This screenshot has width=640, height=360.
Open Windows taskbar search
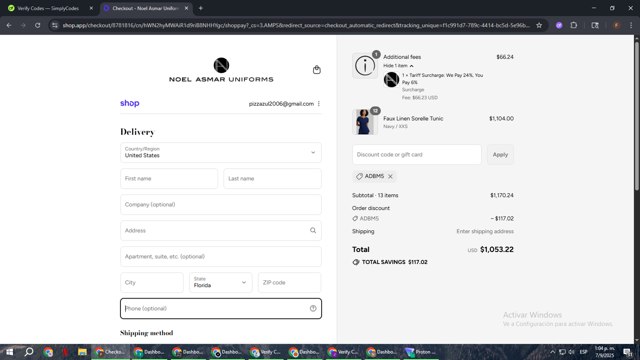[x=29, y=352]
